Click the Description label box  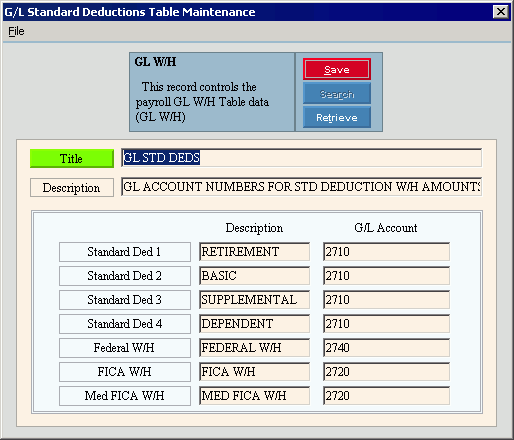[72, 188]
